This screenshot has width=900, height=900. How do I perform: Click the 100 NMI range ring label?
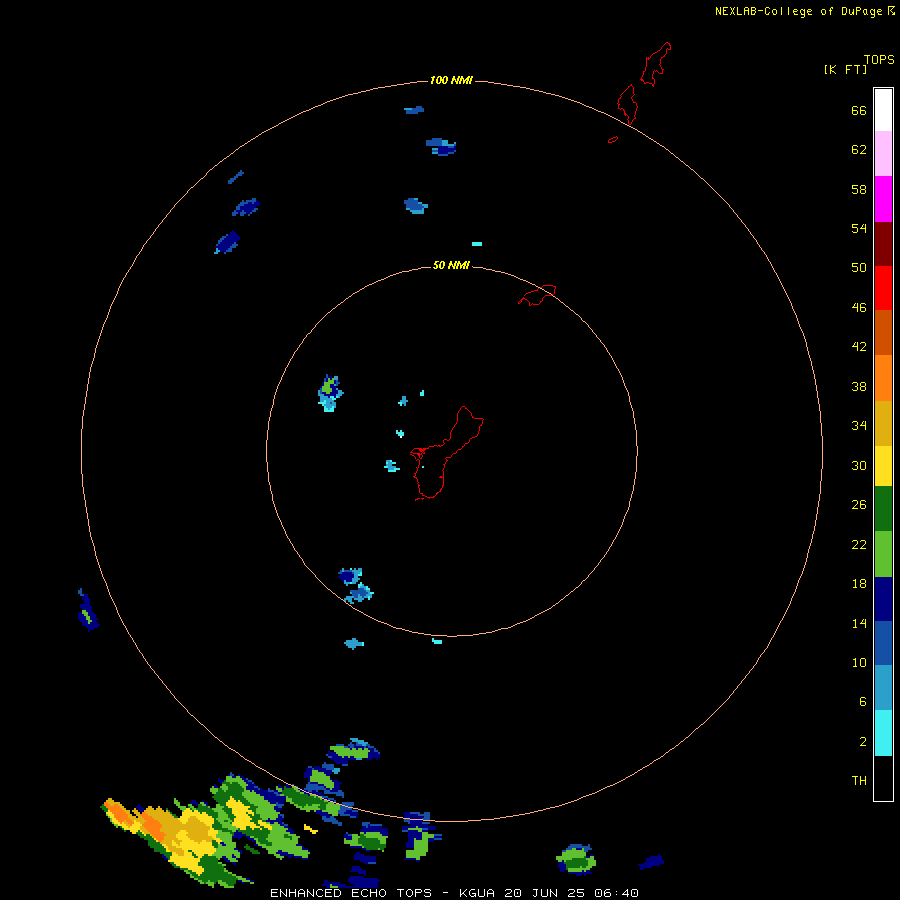click(451, 80)
